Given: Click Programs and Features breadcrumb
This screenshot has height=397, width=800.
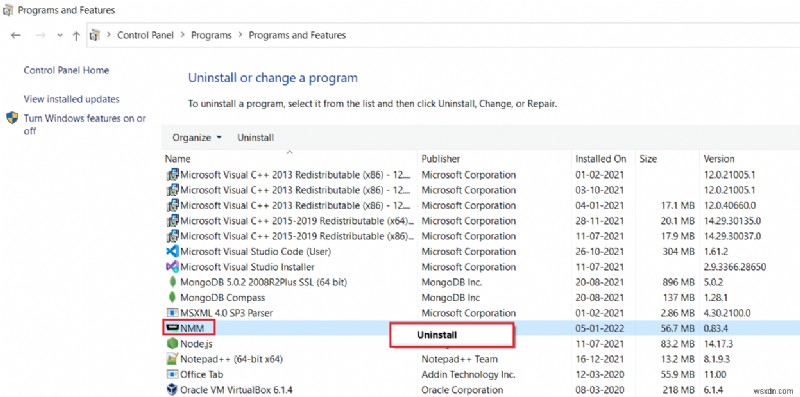Looking at the screenshot, I should pos(297,35).
